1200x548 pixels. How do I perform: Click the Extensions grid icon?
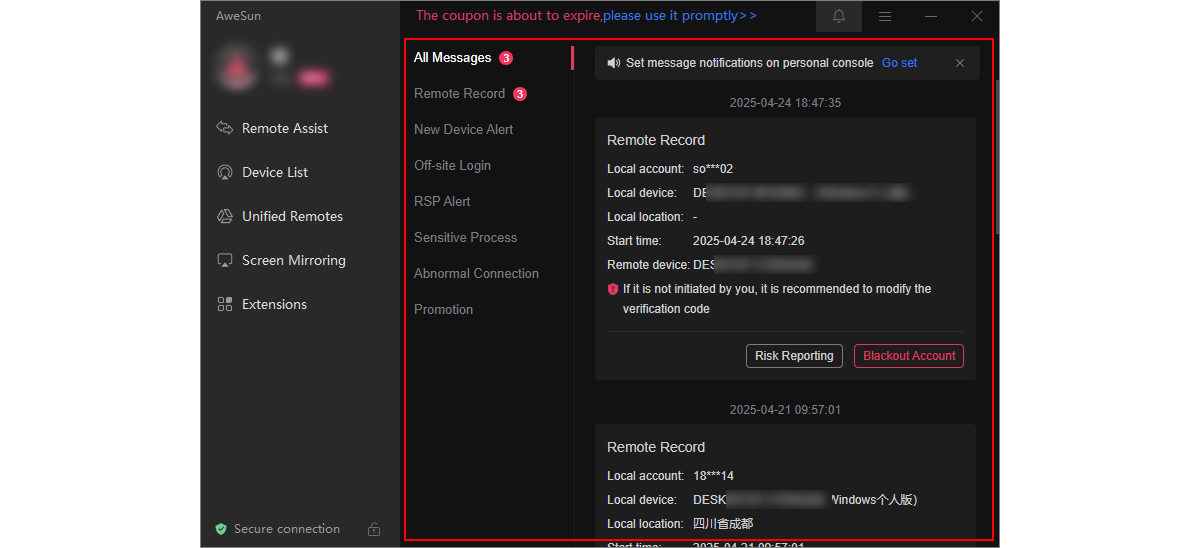pos(224,304)
